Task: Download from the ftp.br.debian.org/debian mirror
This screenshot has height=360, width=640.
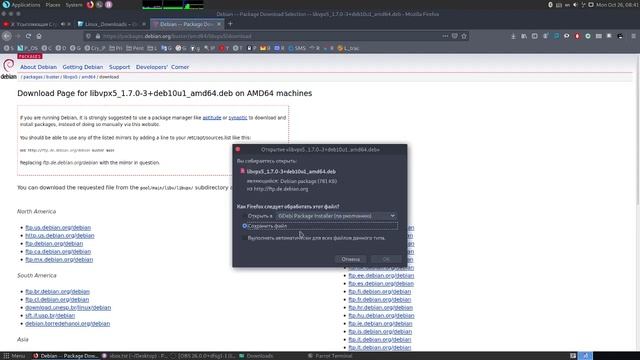Action: pos(58,291)
